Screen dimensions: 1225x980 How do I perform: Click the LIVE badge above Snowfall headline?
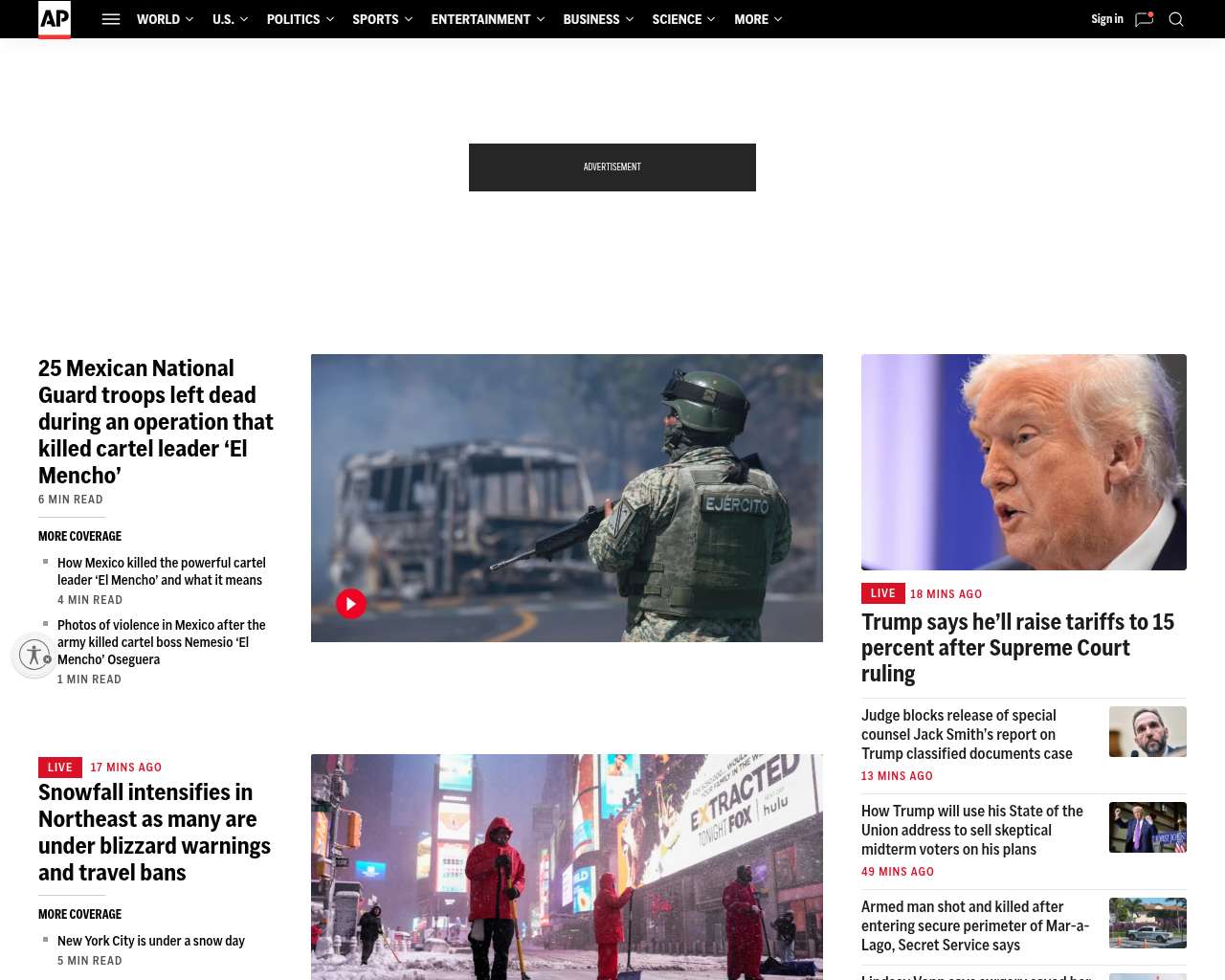click(x=59, y=768)
